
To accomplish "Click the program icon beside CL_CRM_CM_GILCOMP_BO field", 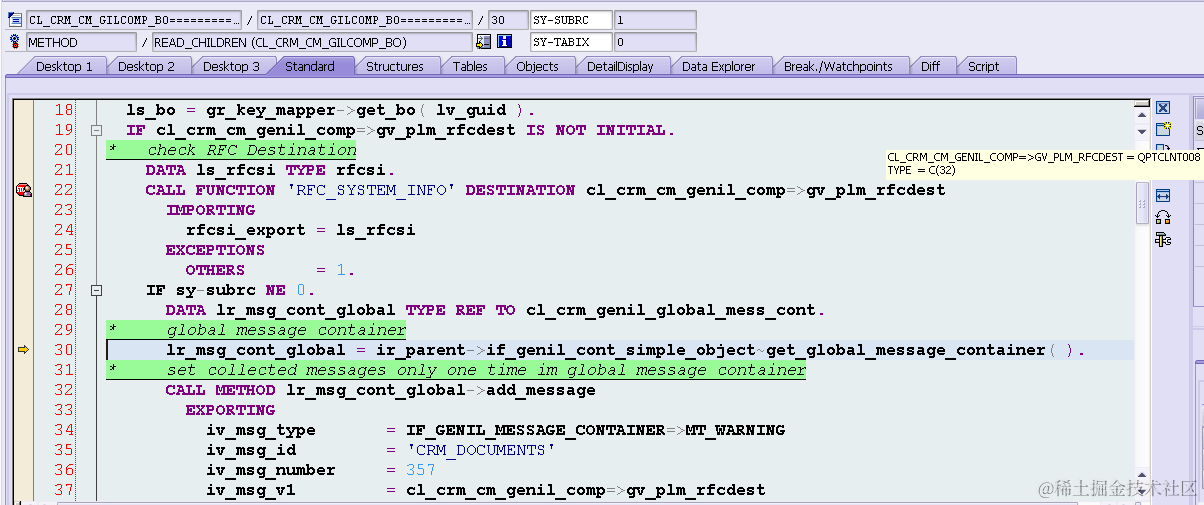I will point(14,20).
